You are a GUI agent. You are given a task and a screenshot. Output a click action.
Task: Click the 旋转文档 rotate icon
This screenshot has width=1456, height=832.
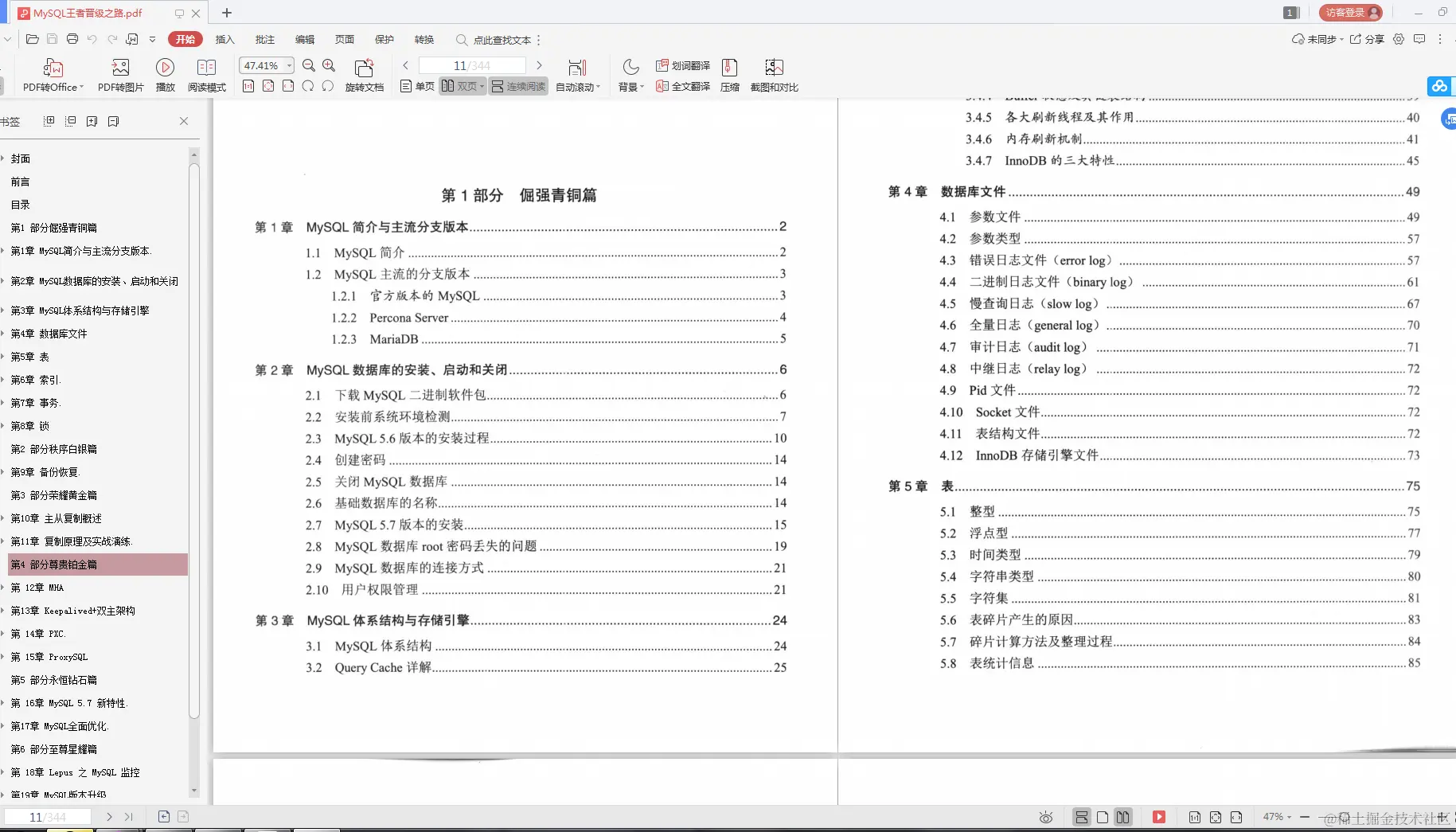point(365,75)
